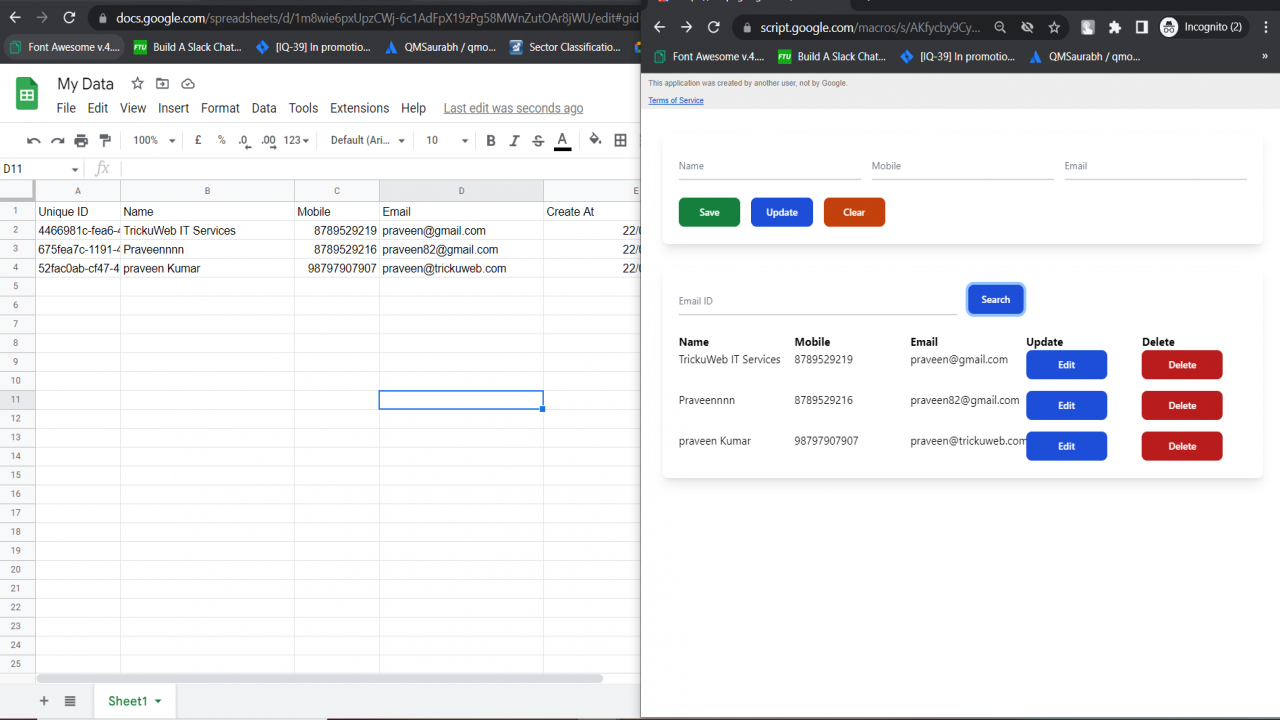Image resolution: width=1280 pixels, height=720 pixels.
Task: Toggle bold formatting in Sheets
Action: tap(491, 141)
